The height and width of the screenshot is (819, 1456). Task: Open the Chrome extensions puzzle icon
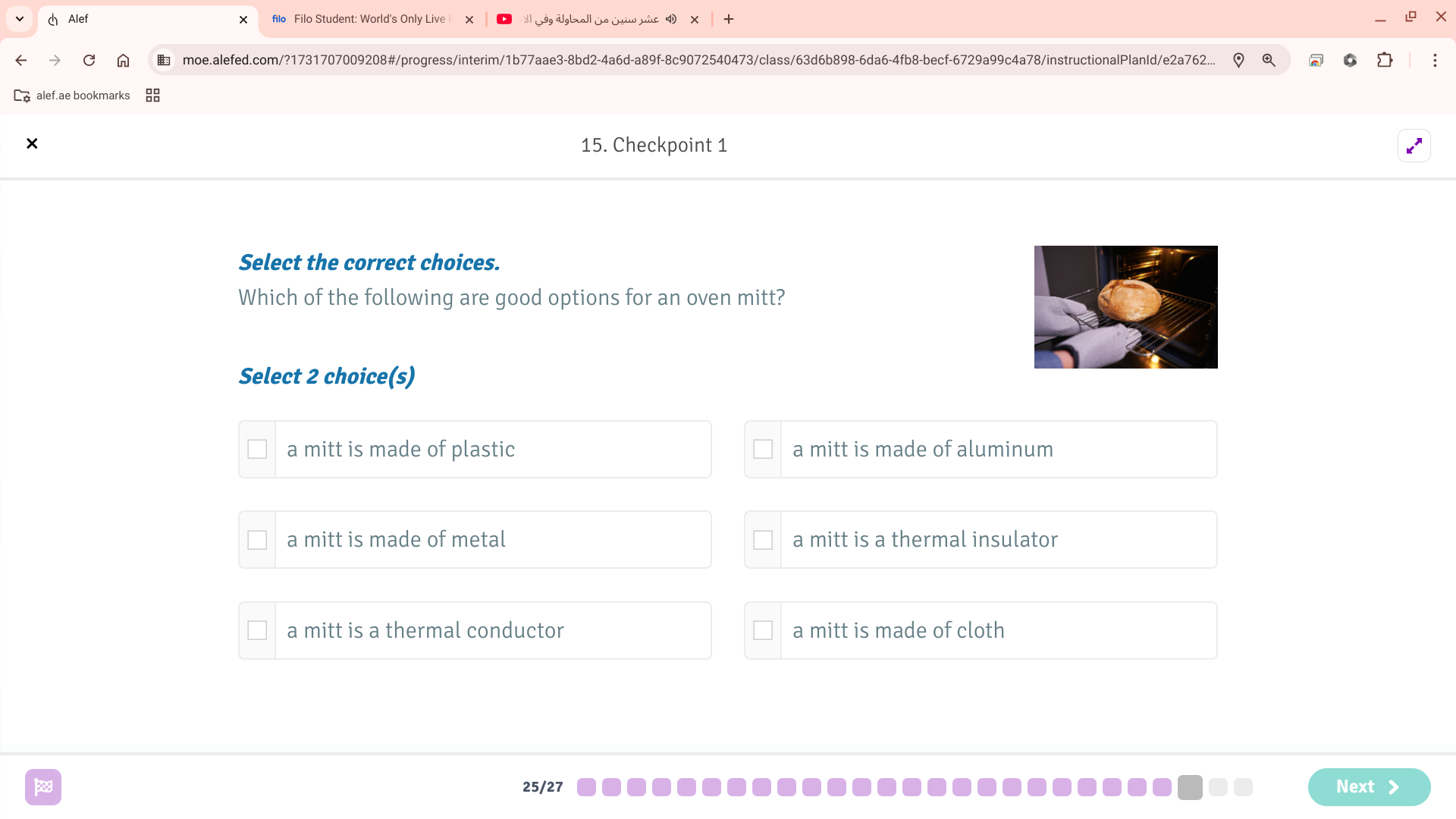(1385, 60)
